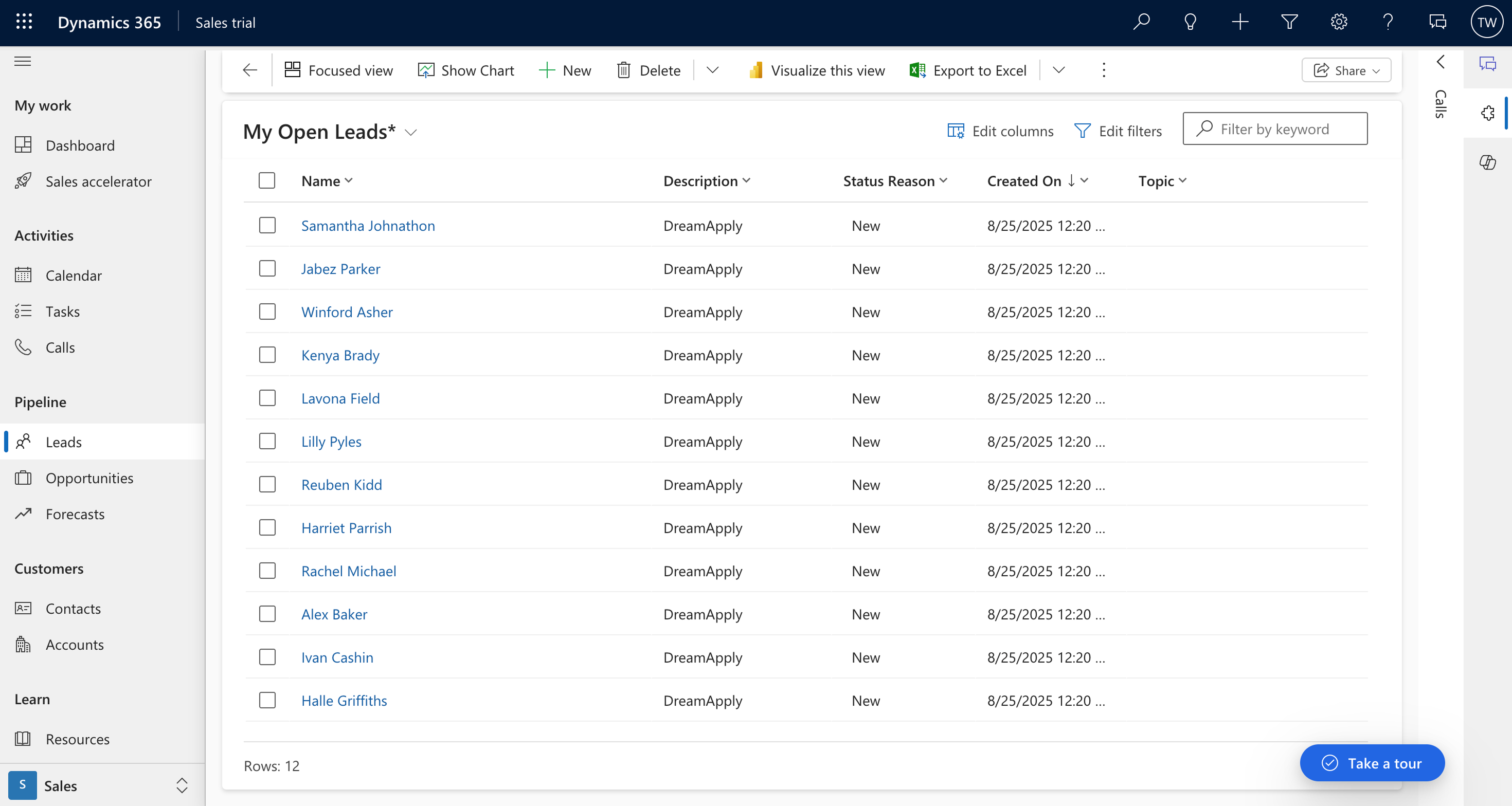Check the Samantha Johnathon row checkbox
Image resolution: width=1512 pixels, height=806 pixels.
click(x=267, y=225)
